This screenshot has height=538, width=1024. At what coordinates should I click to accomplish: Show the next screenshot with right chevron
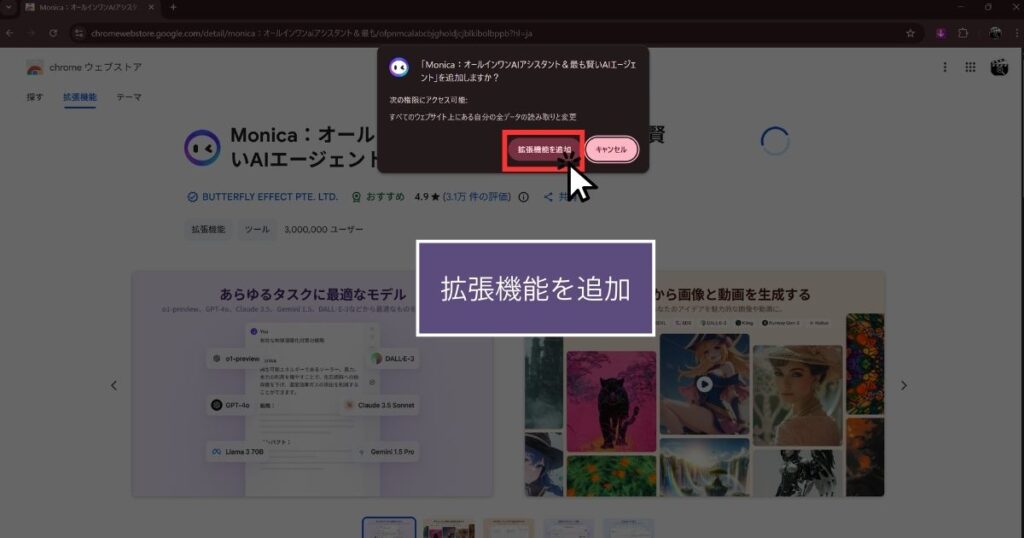click(903, 385)
